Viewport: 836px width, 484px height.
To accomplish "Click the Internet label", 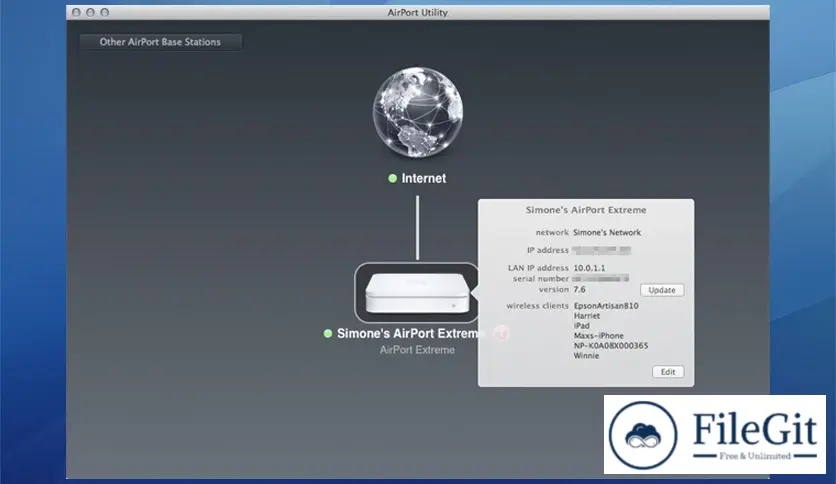I will (x=424, y=179).
